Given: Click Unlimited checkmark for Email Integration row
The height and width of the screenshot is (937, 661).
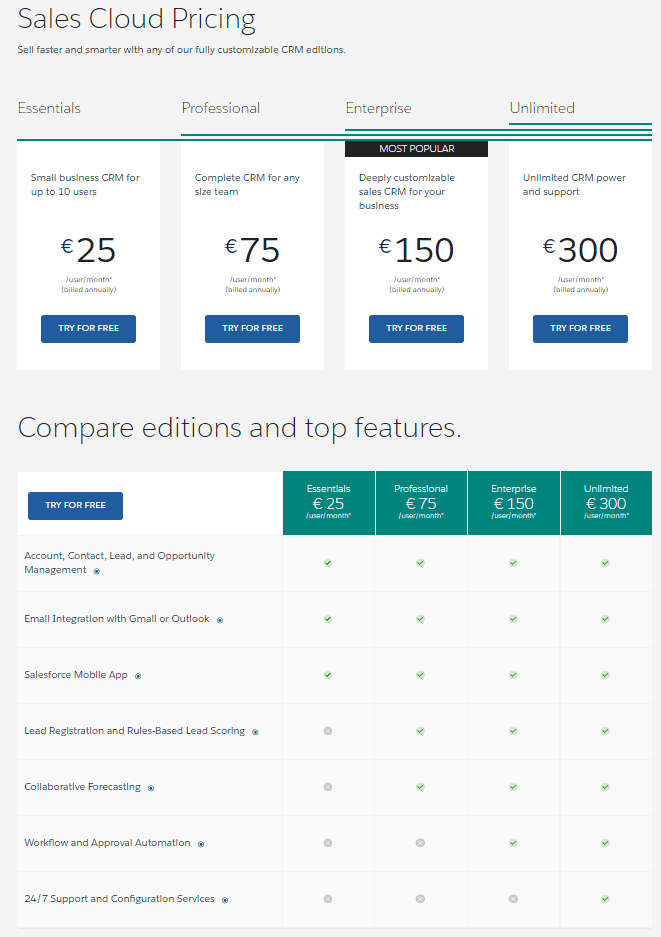Looking at the screenshot, I should click(x=605, y=619).
